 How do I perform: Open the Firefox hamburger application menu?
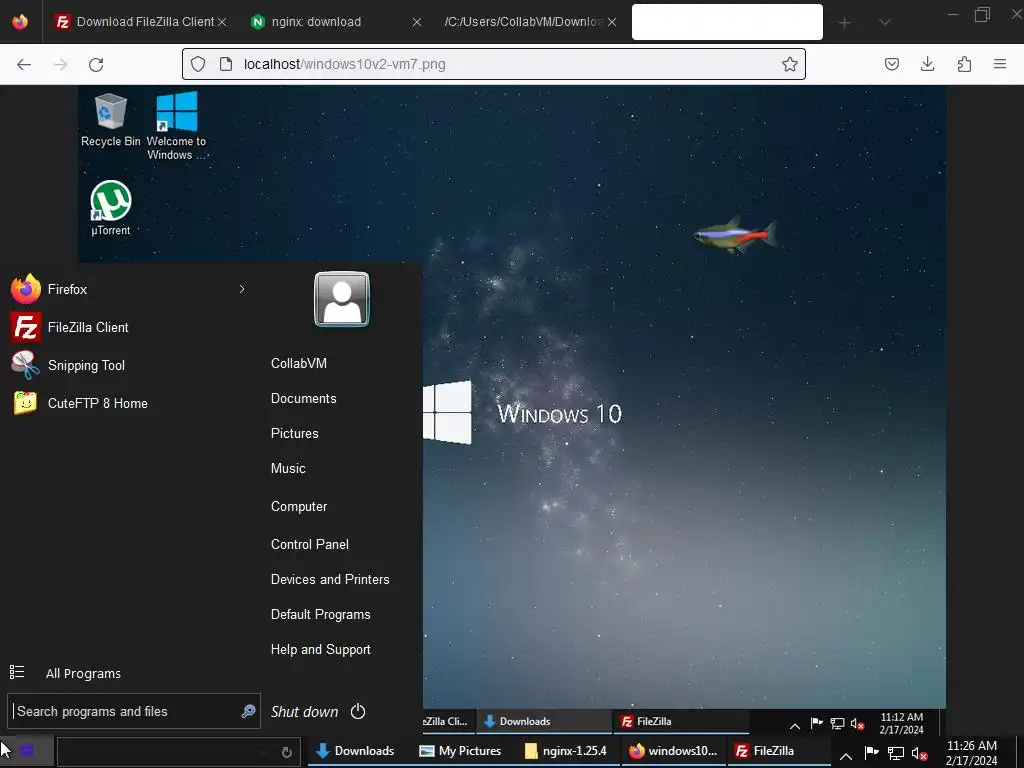pos(1000,64)
